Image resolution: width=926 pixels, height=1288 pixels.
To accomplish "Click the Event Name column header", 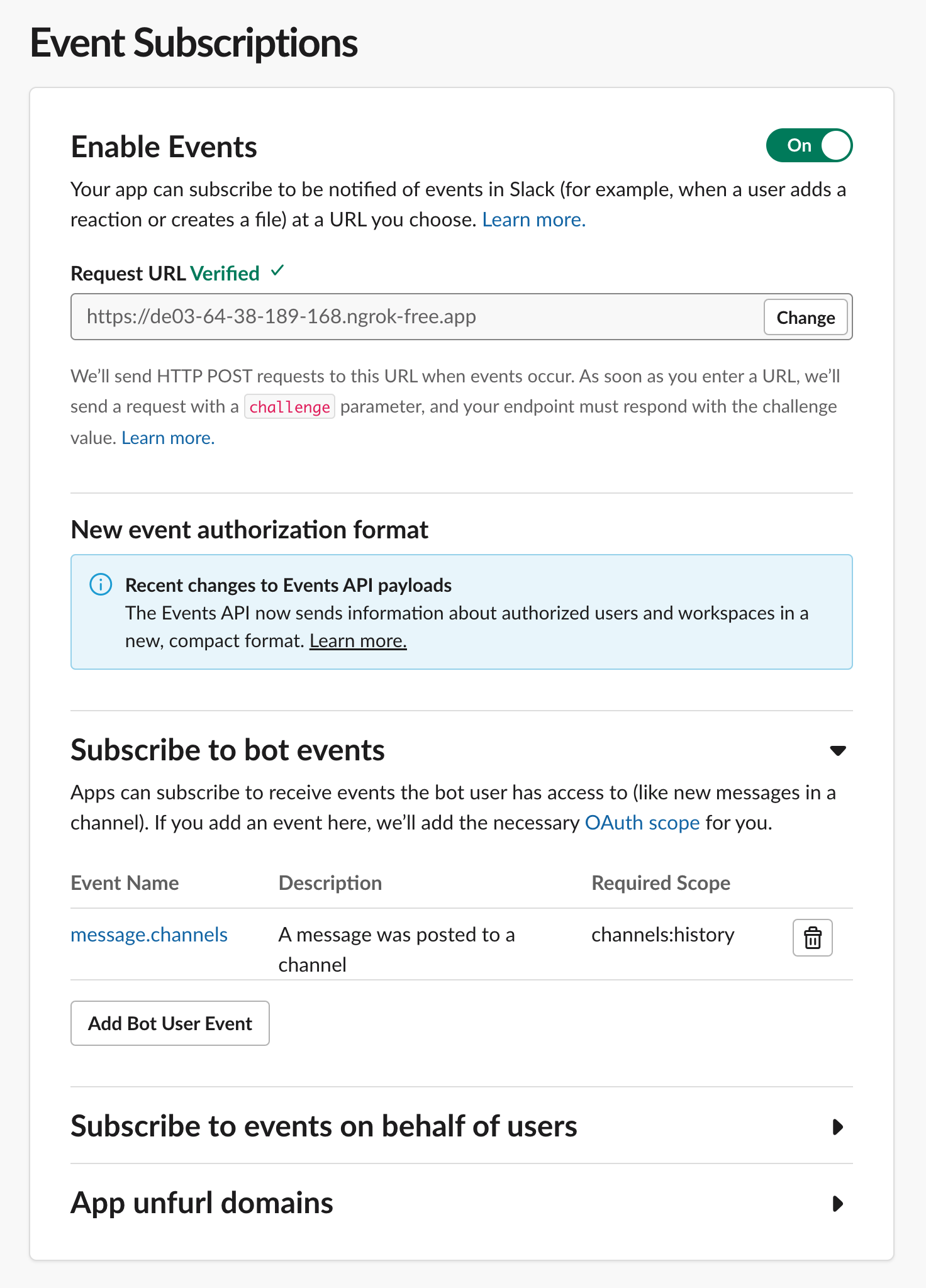I will [x=125, y=883].
